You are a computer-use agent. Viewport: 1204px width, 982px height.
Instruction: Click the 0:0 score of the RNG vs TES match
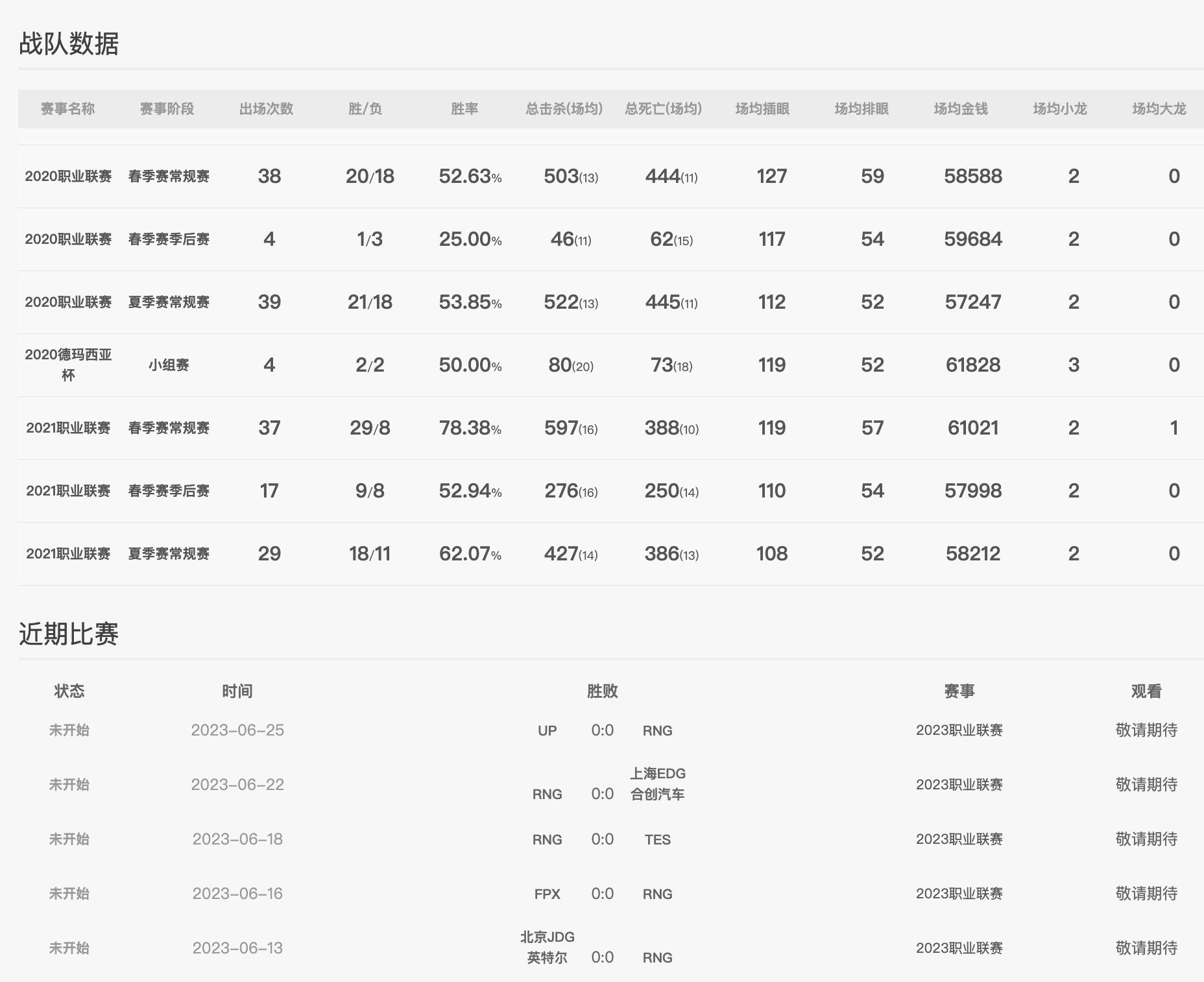tap(603, 839)
